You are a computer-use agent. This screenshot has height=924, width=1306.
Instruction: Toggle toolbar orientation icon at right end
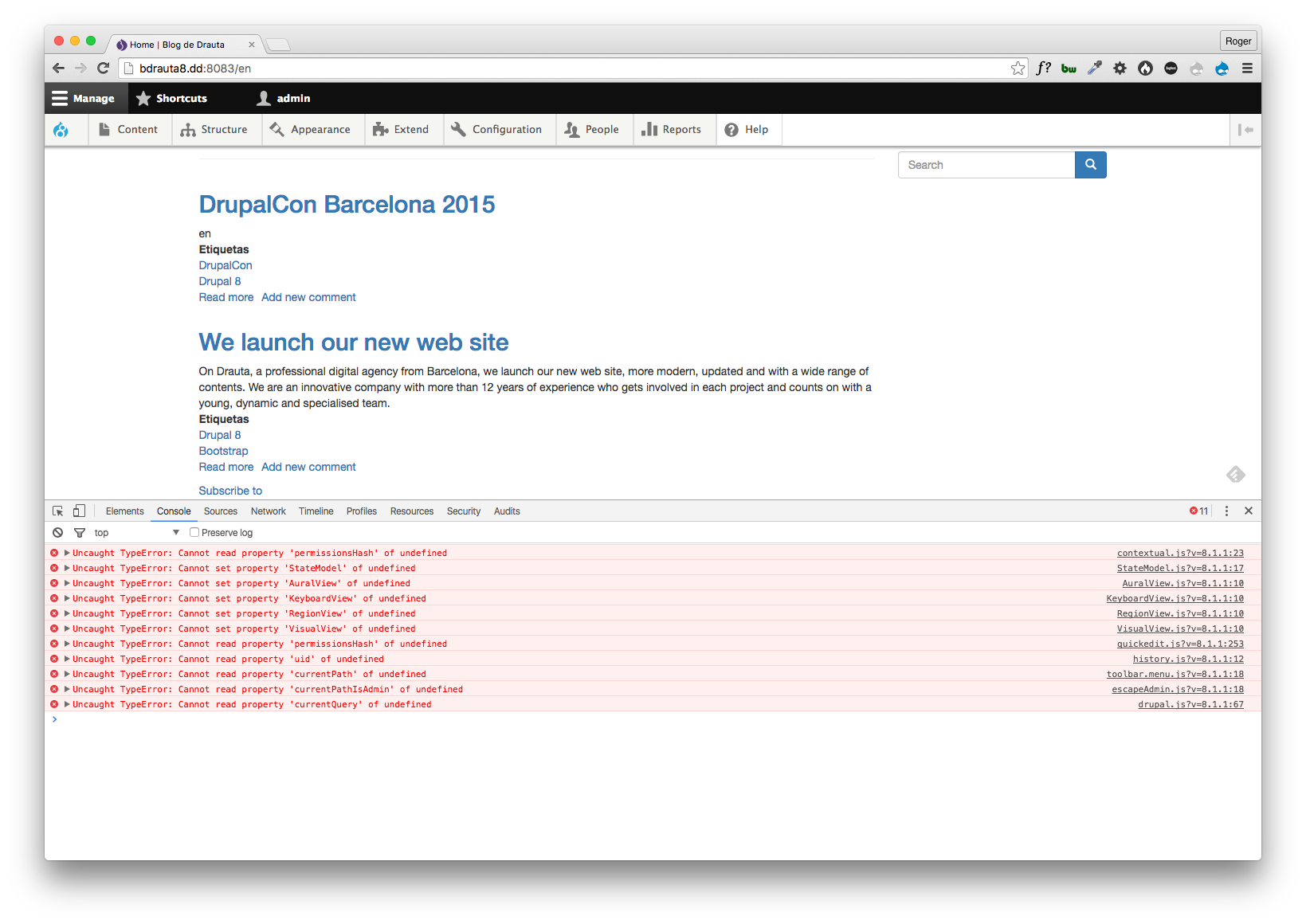(1245, 130)
